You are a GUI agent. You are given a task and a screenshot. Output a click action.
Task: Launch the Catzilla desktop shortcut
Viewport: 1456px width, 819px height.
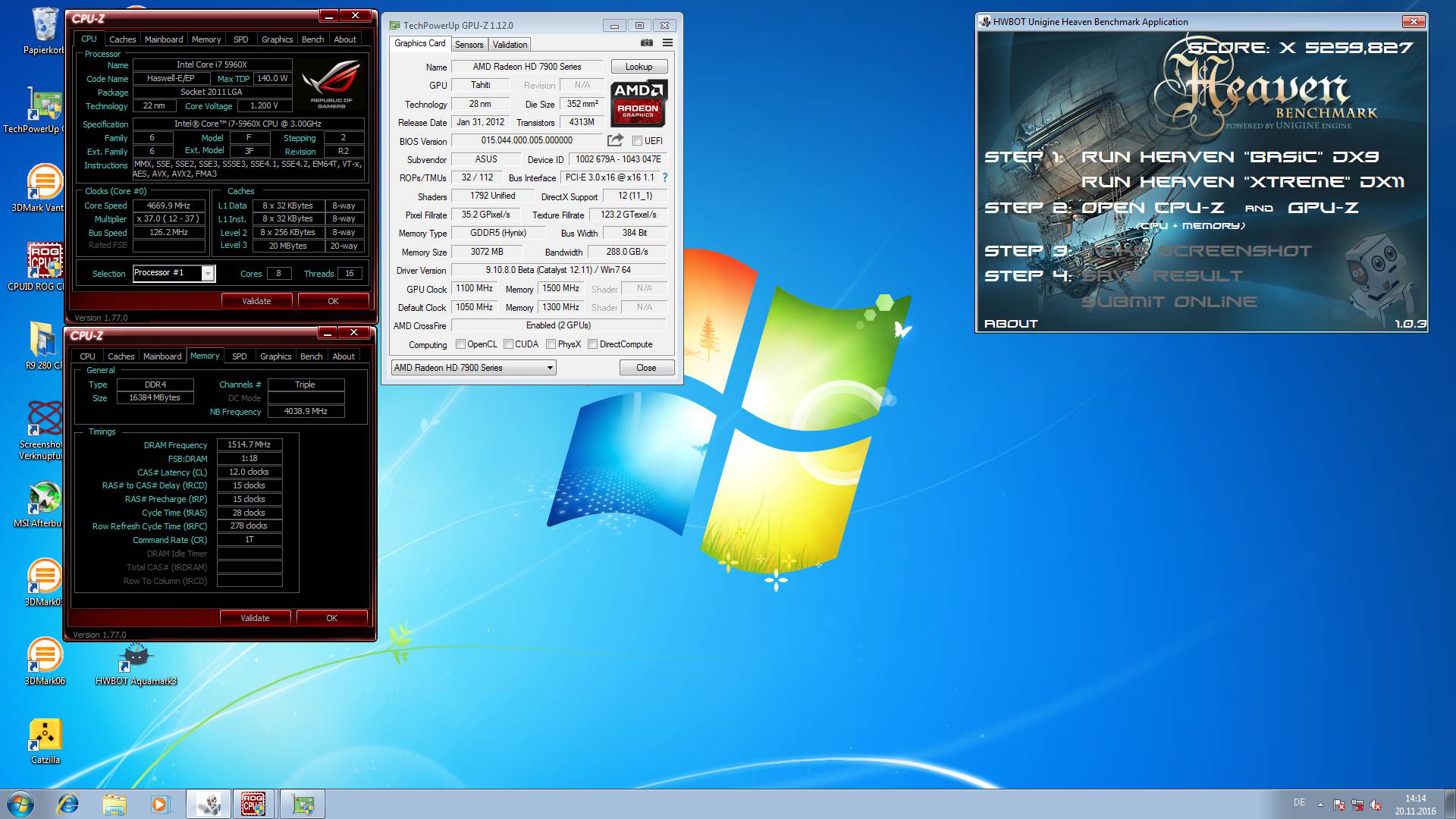pos(45,741)
